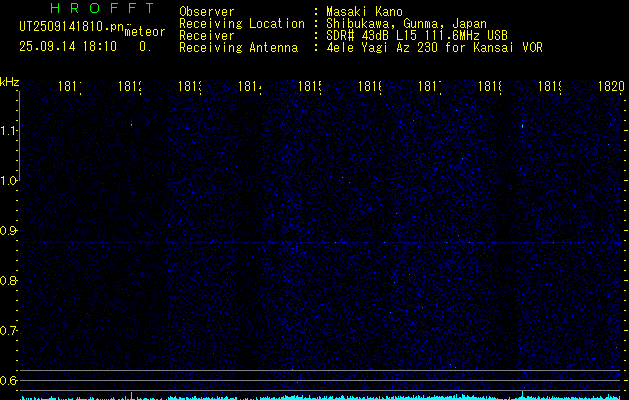629x400 pixels.
Task: Click the SDR# 43dB L15 111.6MHz USB text
Action: tap(417, 36)
